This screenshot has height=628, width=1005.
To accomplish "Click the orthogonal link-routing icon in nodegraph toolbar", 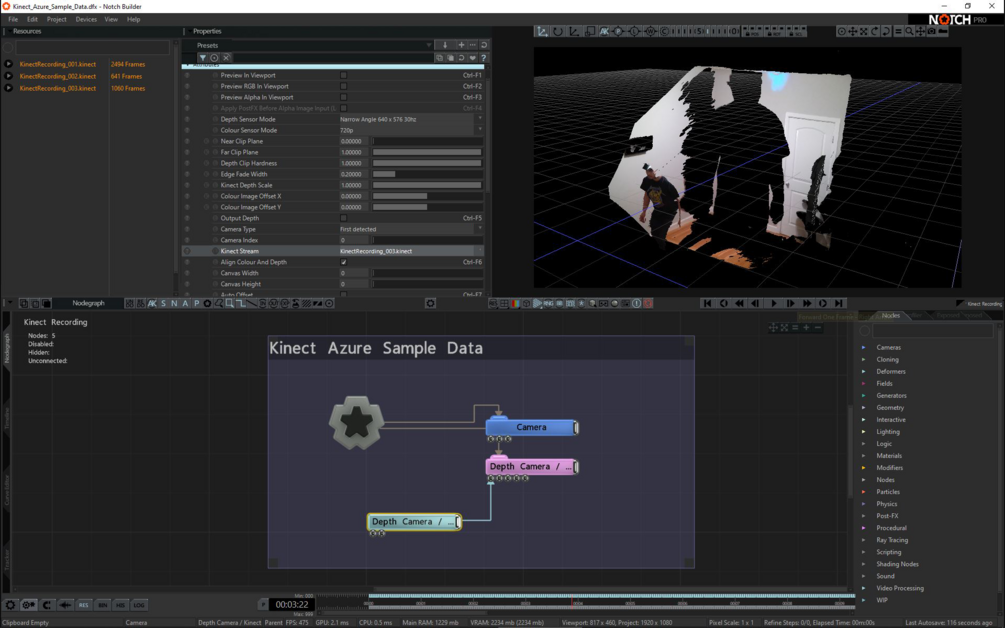I will click(240, 303).
